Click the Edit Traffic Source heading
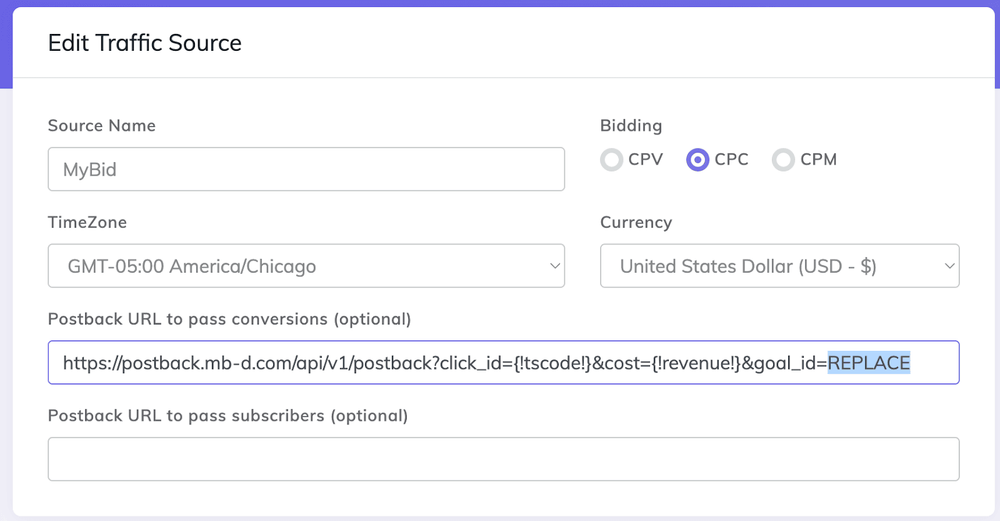Screen dimensions: 1000x521 [145, 43]
